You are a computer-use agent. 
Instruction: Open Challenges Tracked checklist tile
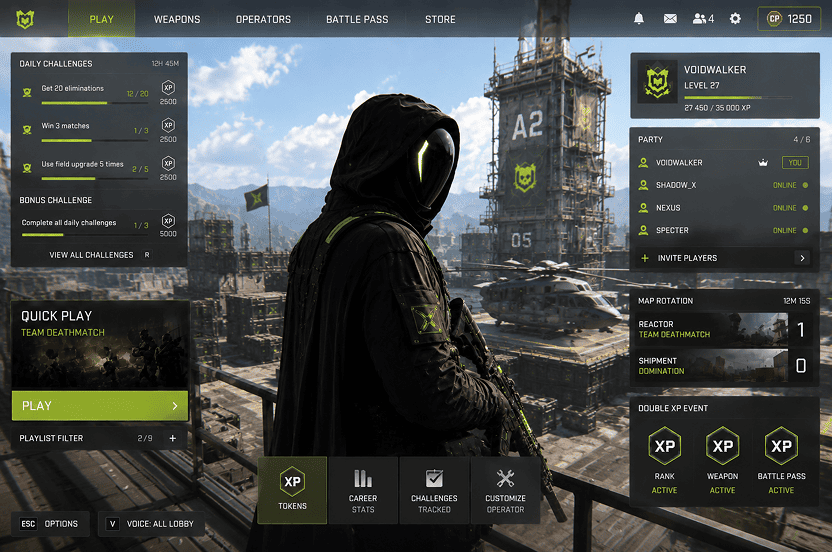(x=434, y=490)
